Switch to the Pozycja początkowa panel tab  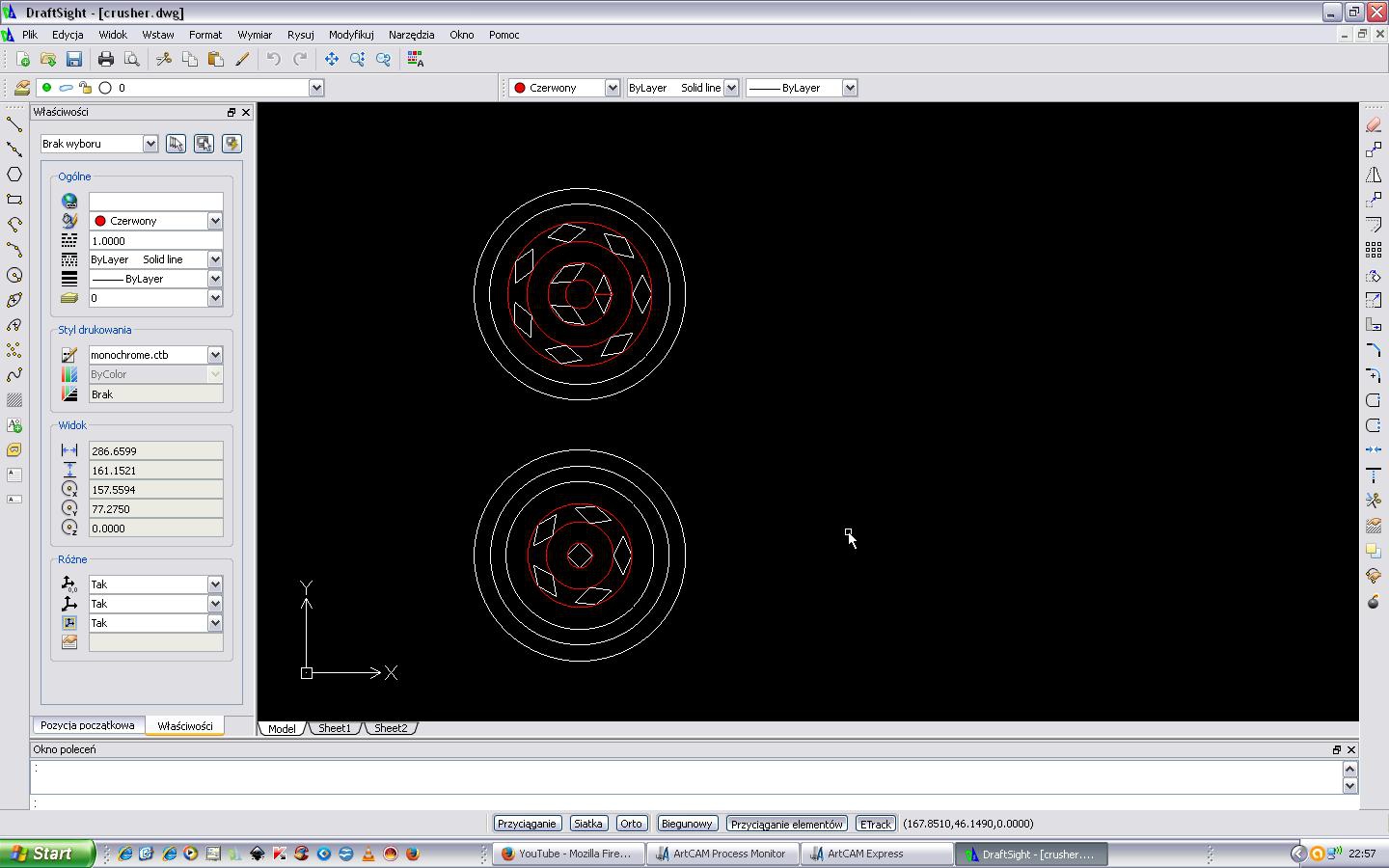pos(88,725)
